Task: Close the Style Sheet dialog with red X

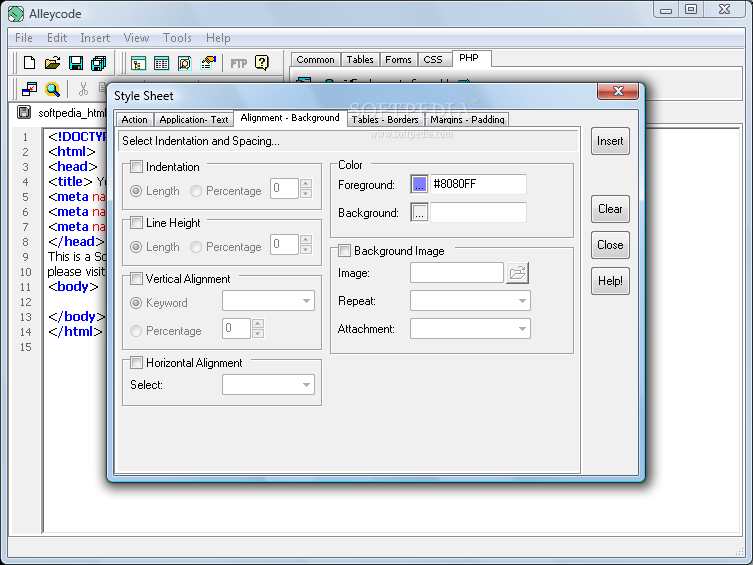Action: point(618,91)
